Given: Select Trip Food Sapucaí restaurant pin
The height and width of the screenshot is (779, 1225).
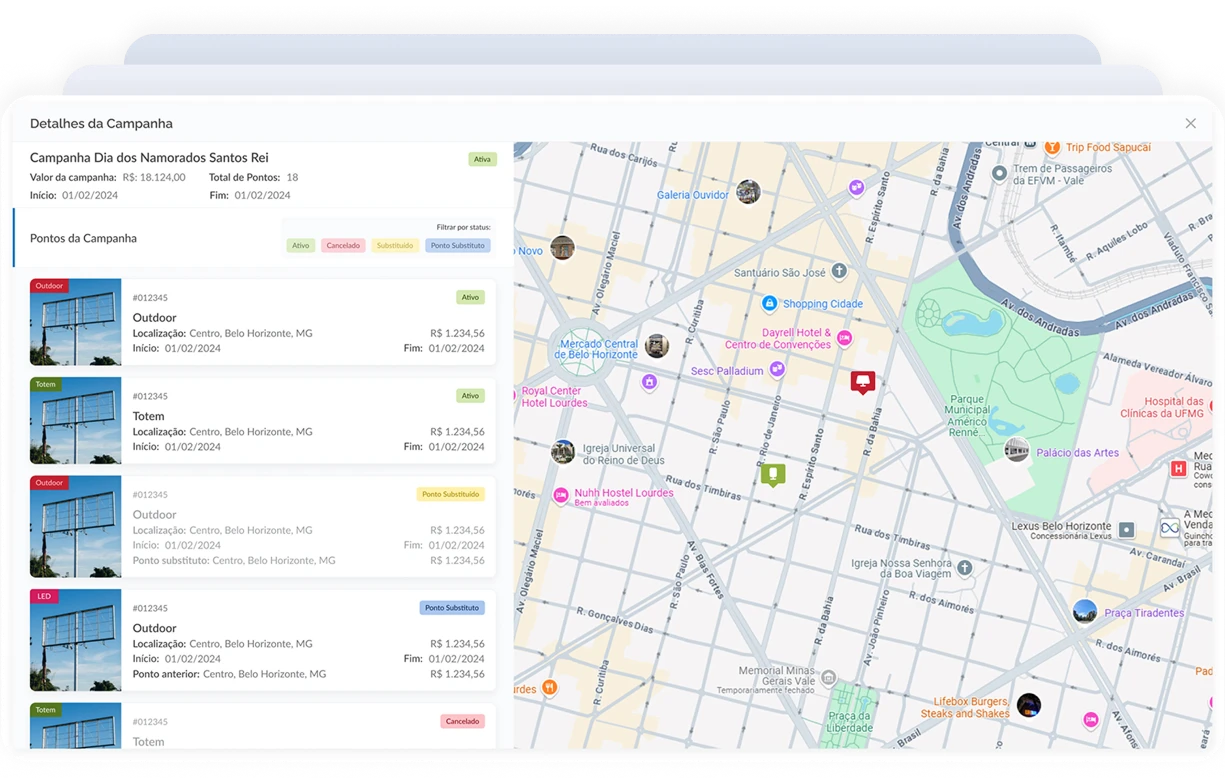Looking at the screenshot, I should pyautogui.click(x=1052, y=147).
